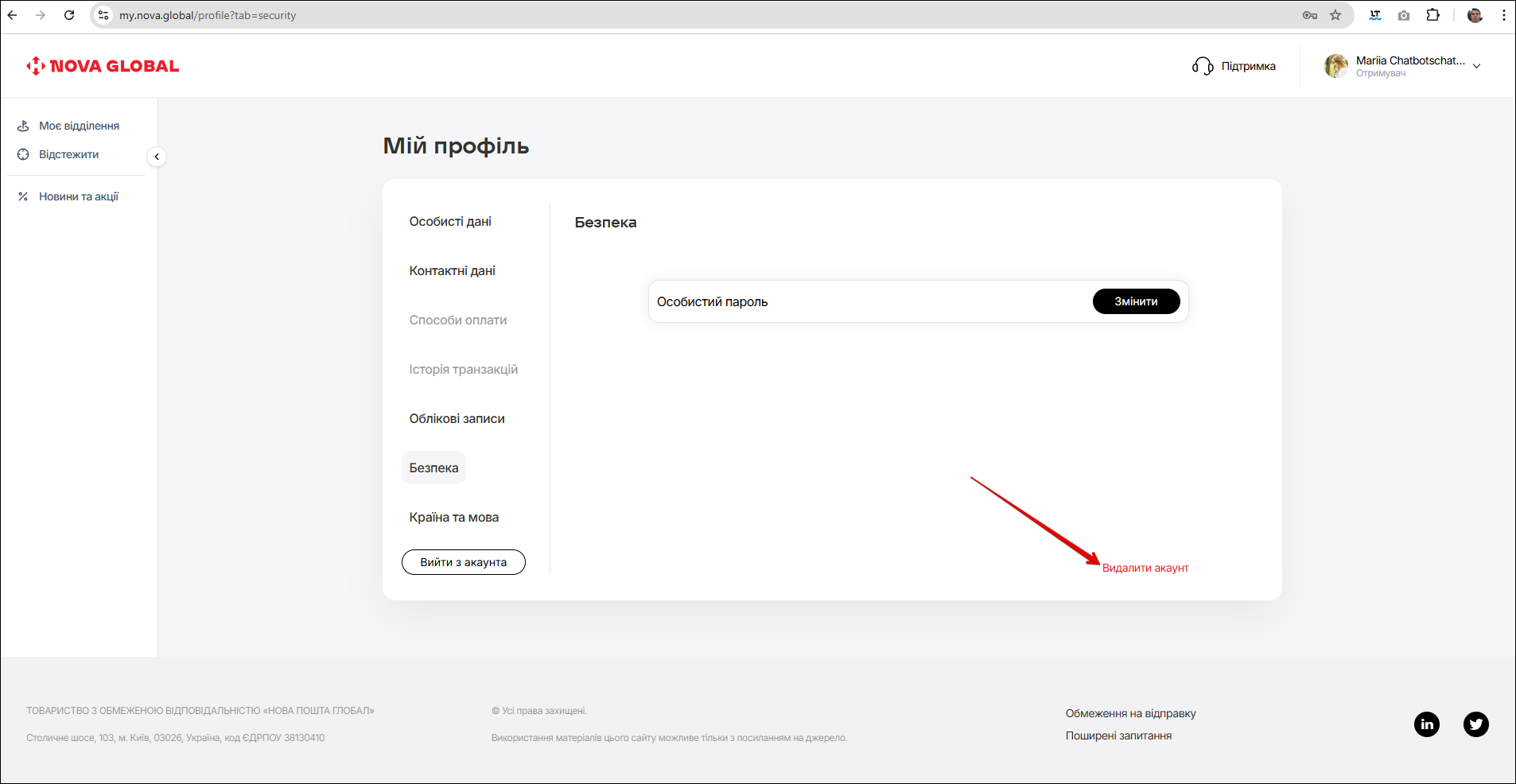Click the Видалити акаунт link
The image size is (1516, 784).
(1145, 568)
